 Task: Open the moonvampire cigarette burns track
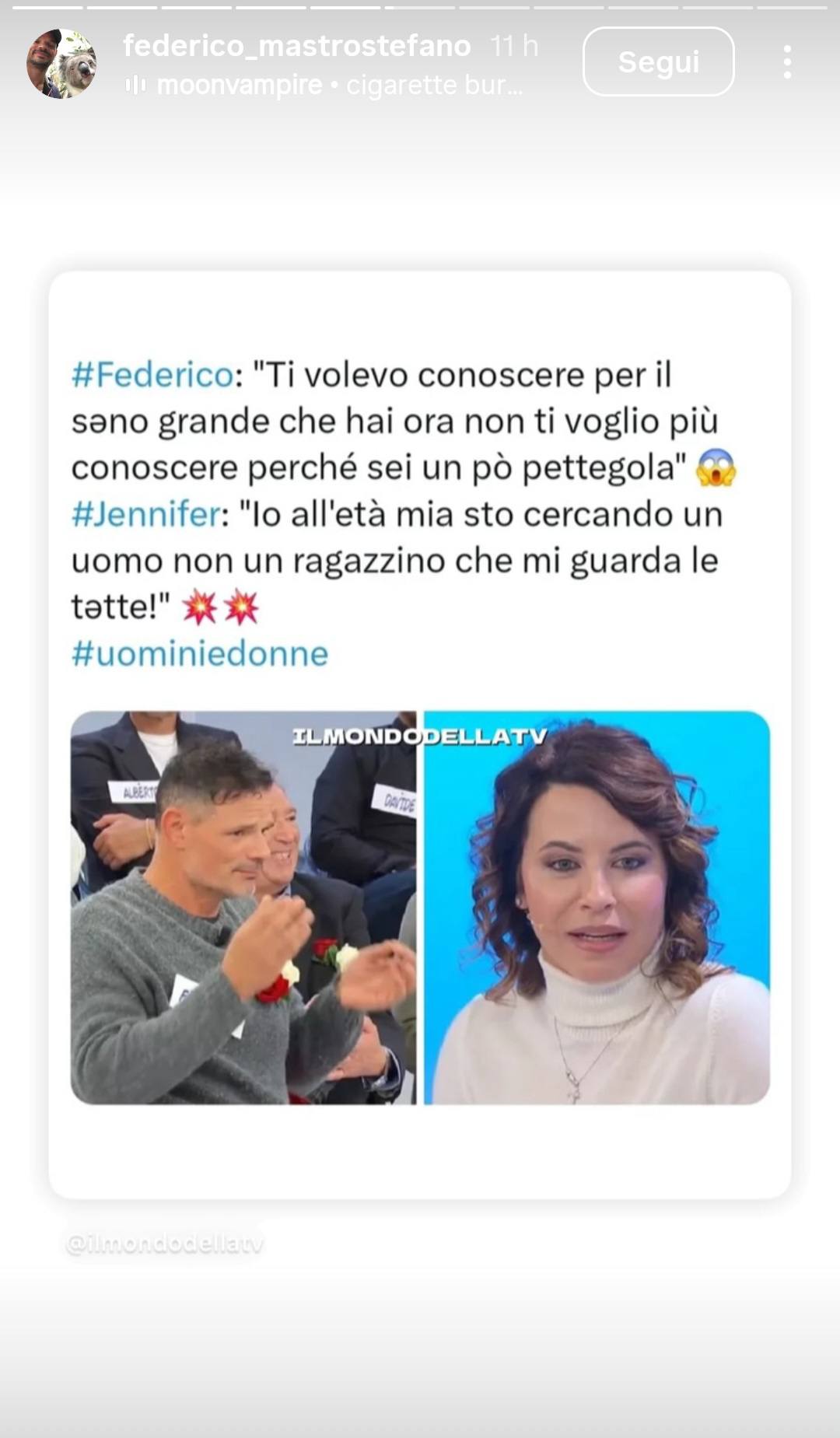point(339,85)
